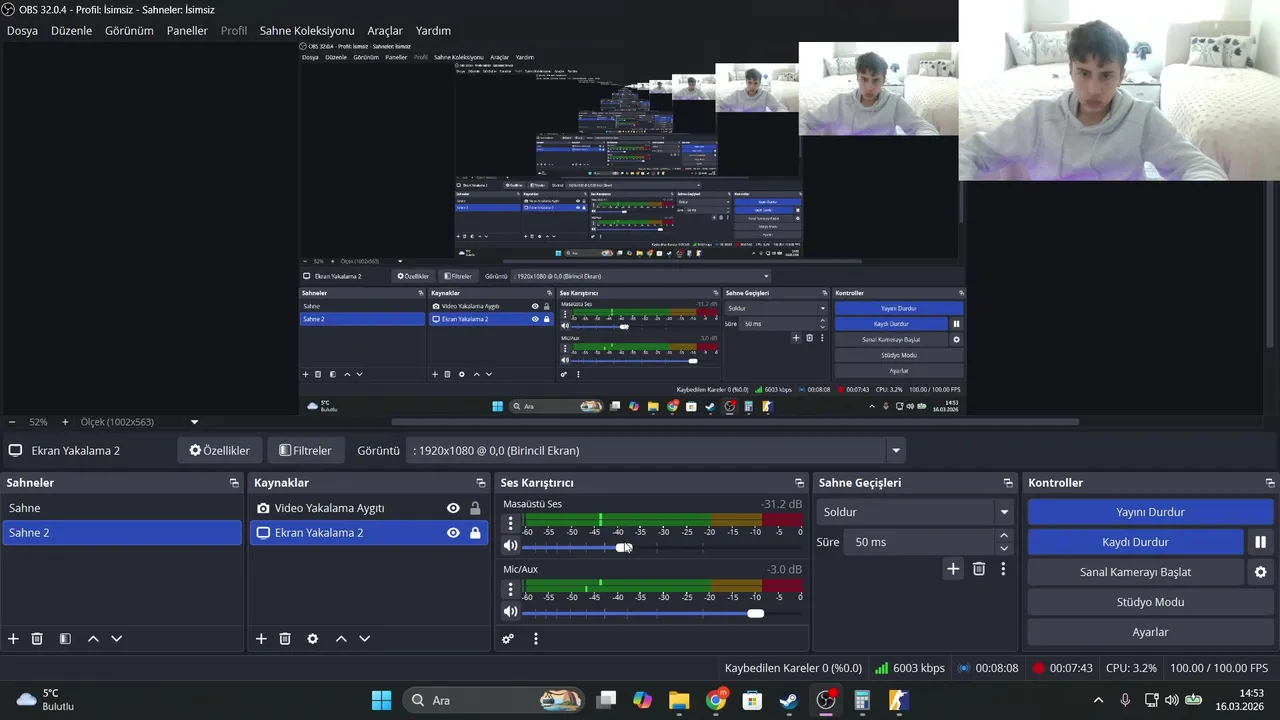
Task: Mute the Mic/Aux channel
Action: click(510, 611)
